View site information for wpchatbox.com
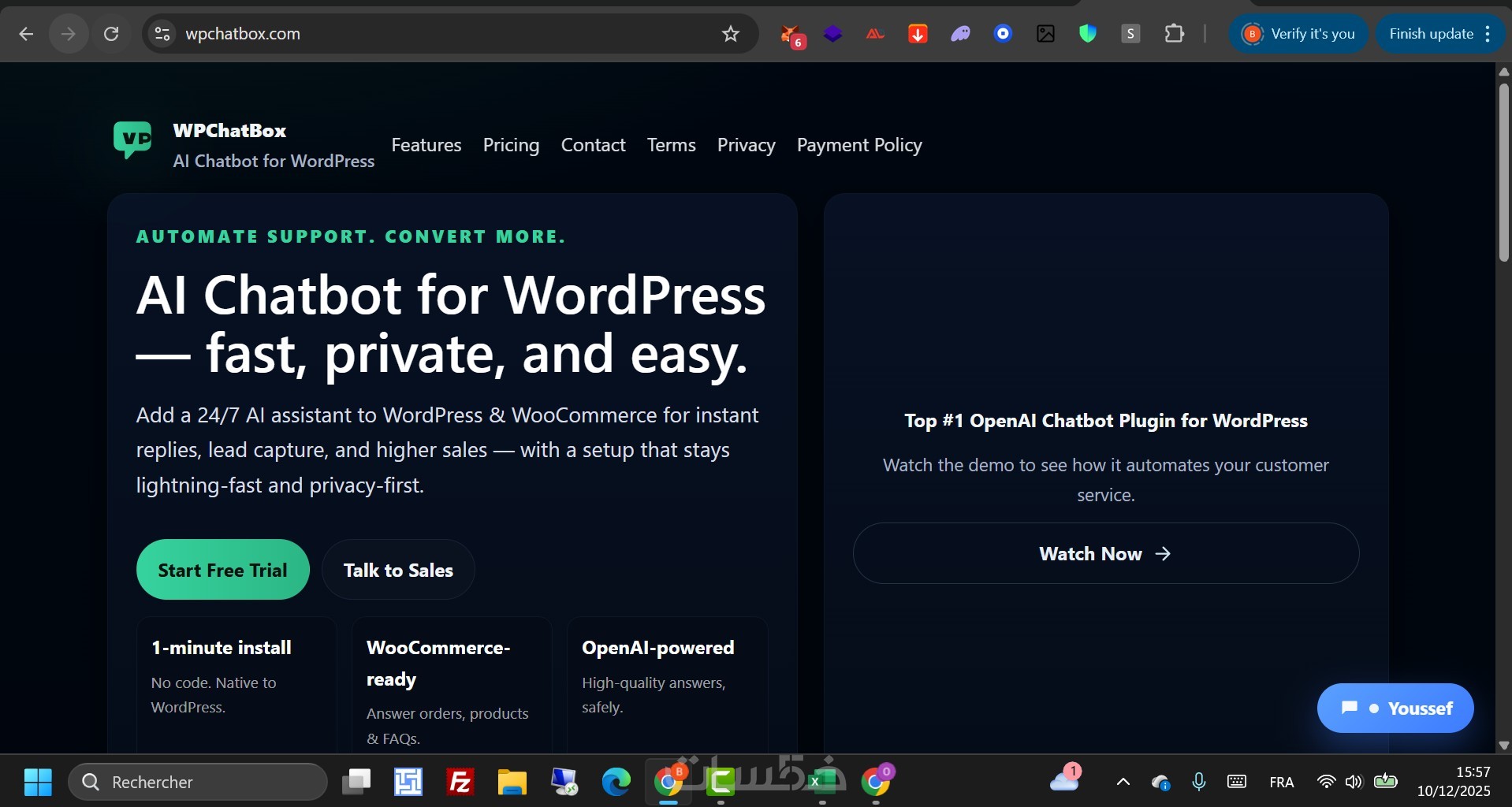This screenshot has width=1512, height=807. click(162, 34)
